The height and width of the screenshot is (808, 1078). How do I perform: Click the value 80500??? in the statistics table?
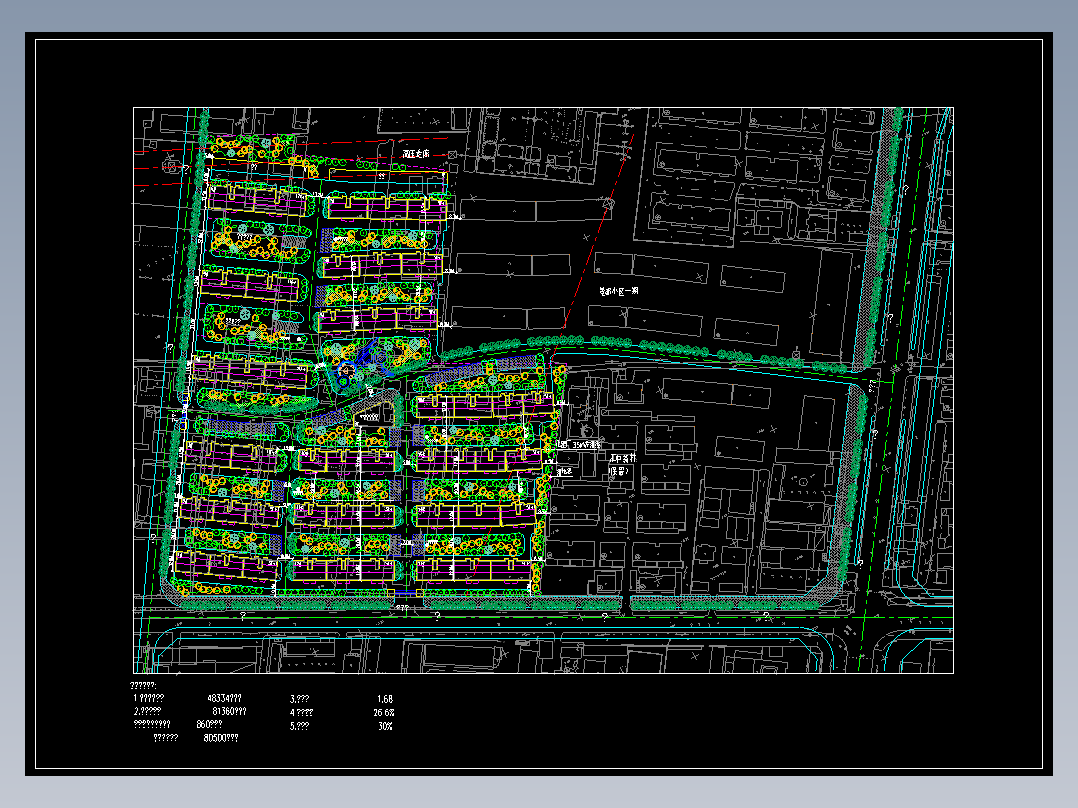point(221,738)
